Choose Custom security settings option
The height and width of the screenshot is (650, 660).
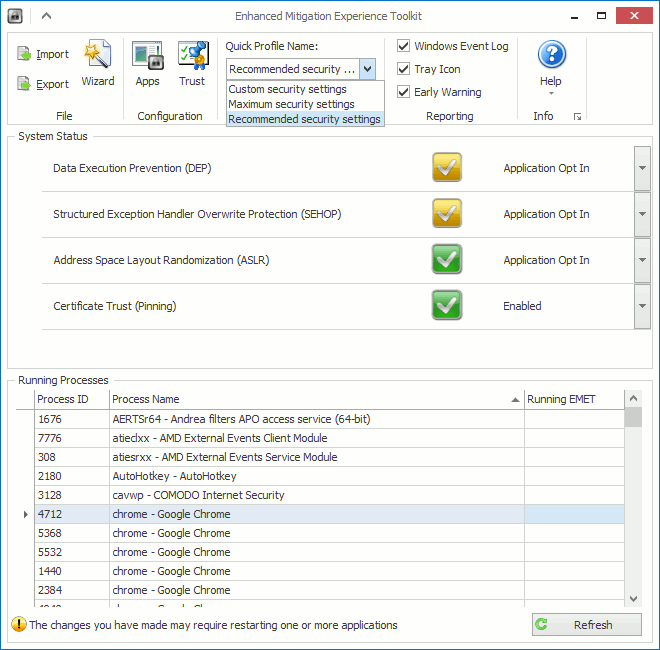287,89
